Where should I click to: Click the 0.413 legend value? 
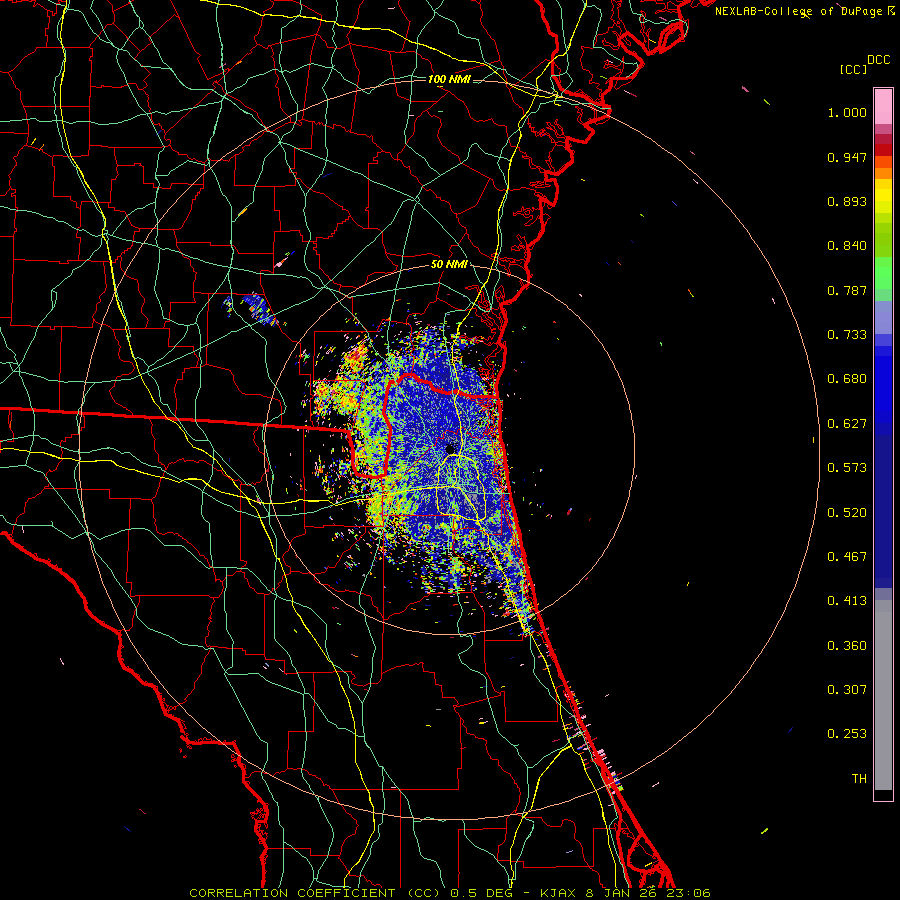click(x=847, y=601)
